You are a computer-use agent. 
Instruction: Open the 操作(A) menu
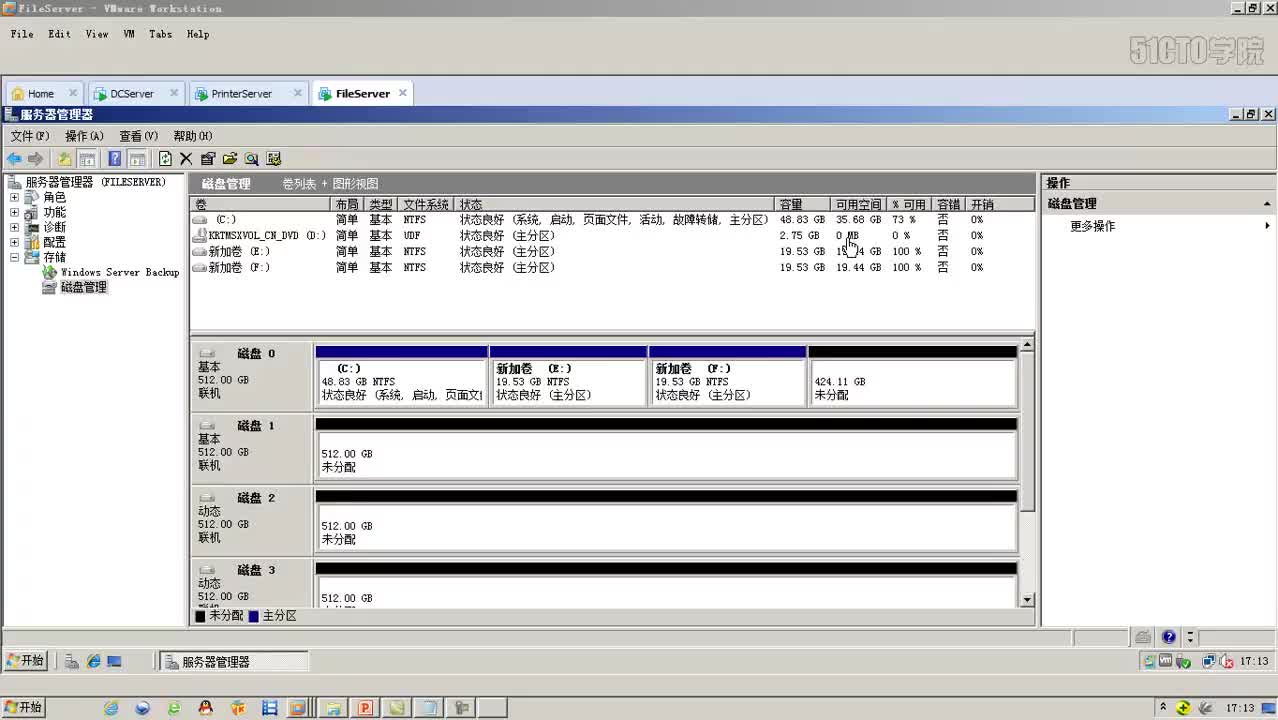(84, 136)
